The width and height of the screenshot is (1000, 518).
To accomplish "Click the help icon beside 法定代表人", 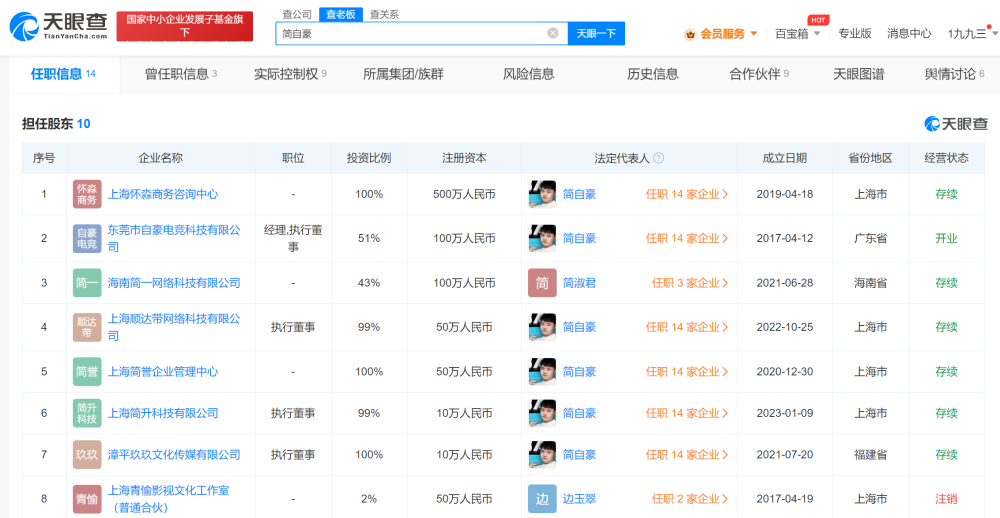I will coord(659,158).
